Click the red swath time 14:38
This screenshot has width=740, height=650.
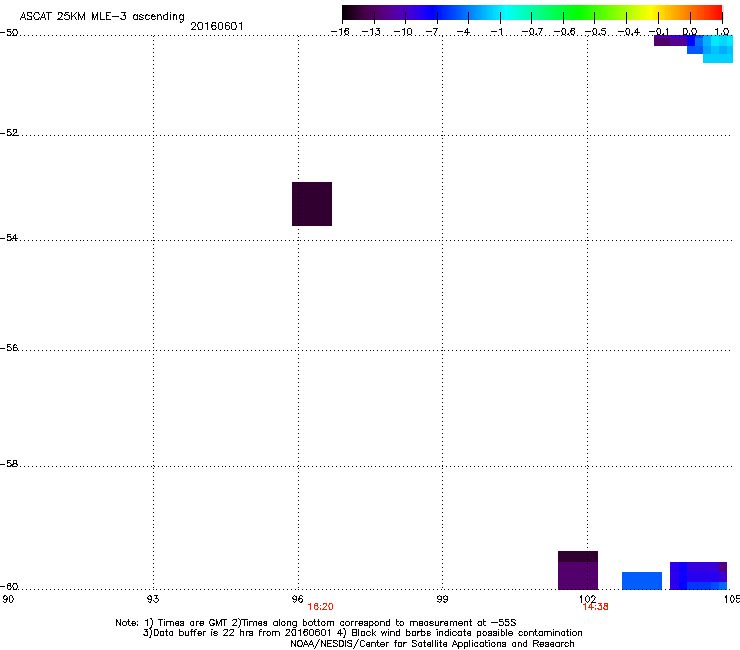click(x=595, y=607)
